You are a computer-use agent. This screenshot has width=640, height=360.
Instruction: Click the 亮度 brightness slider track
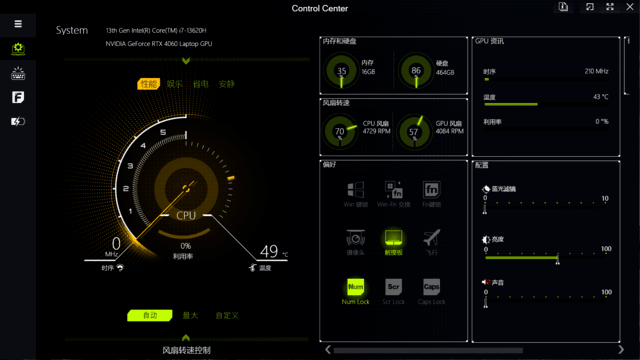tap(545, 258)
